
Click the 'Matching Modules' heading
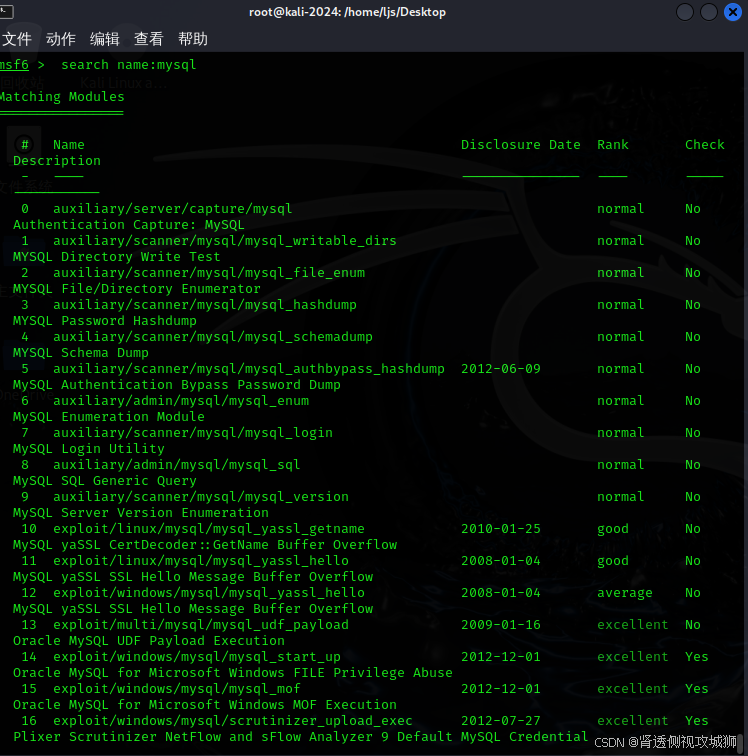tap(62, 96)
